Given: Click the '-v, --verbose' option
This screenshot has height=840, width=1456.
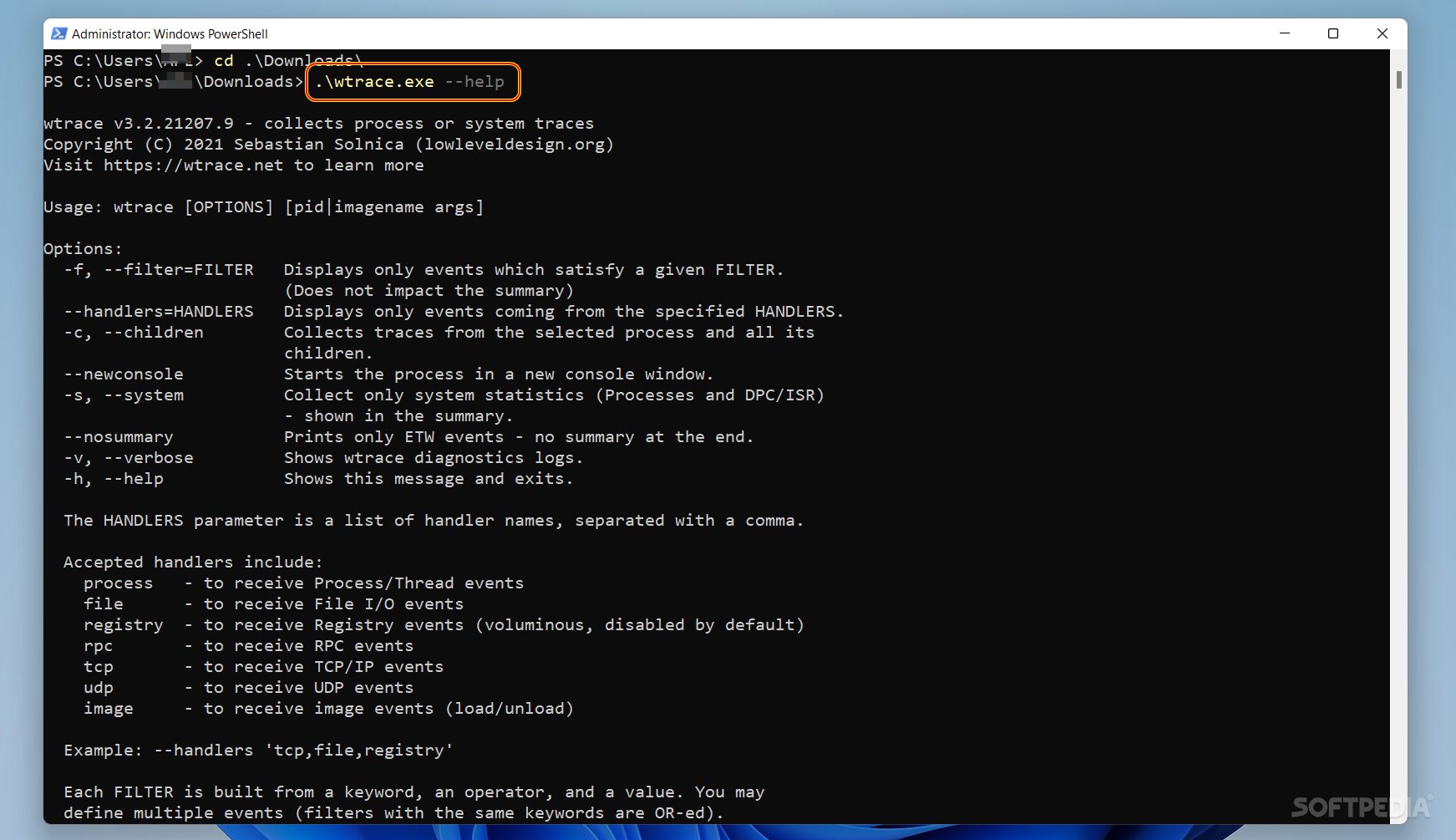Looking at the screenshot, I should (x=129, y=458).
